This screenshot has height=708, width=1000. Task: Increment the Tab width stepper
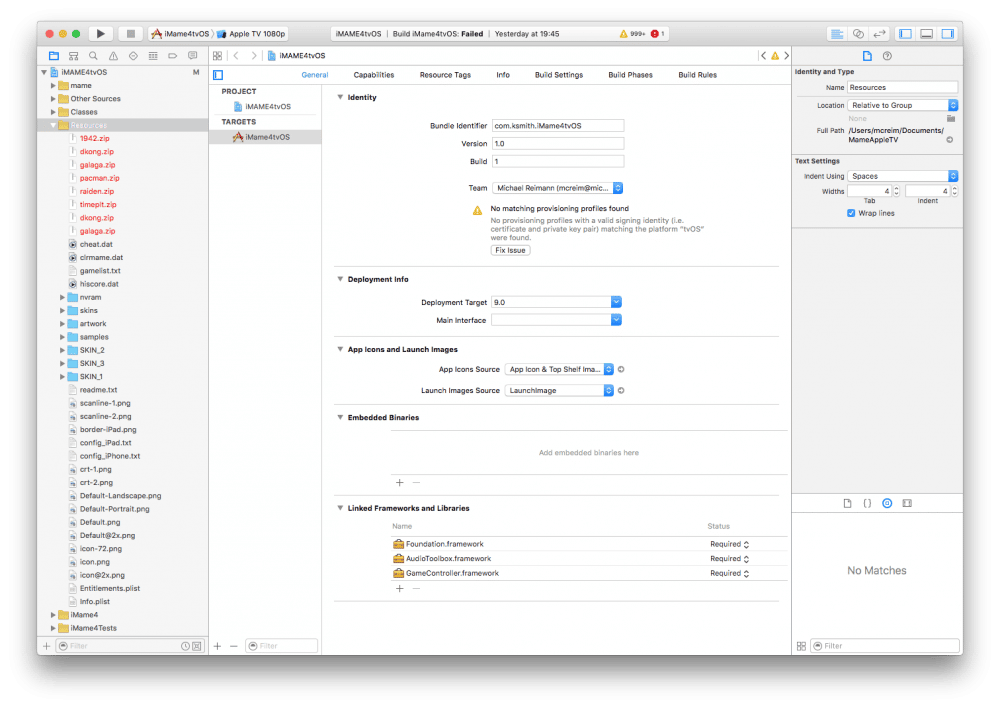pyautogui.click(x=896, y=189)
